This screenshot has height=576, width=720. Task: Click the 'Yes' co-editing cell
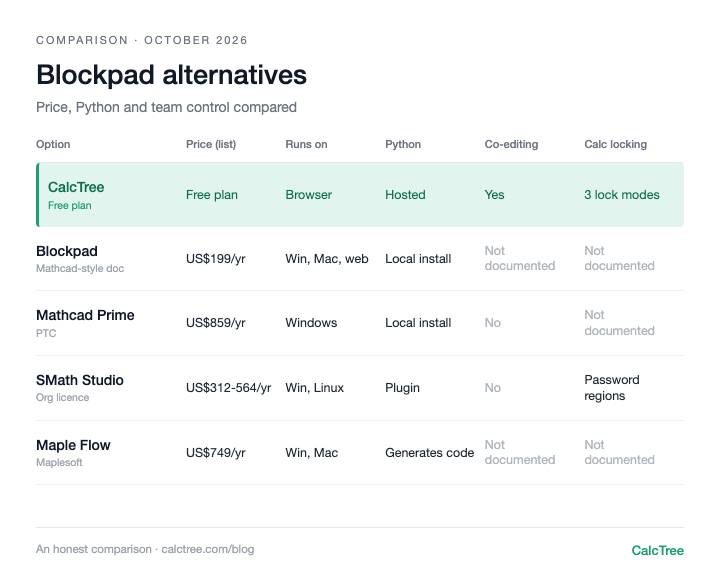click(495, 195)
